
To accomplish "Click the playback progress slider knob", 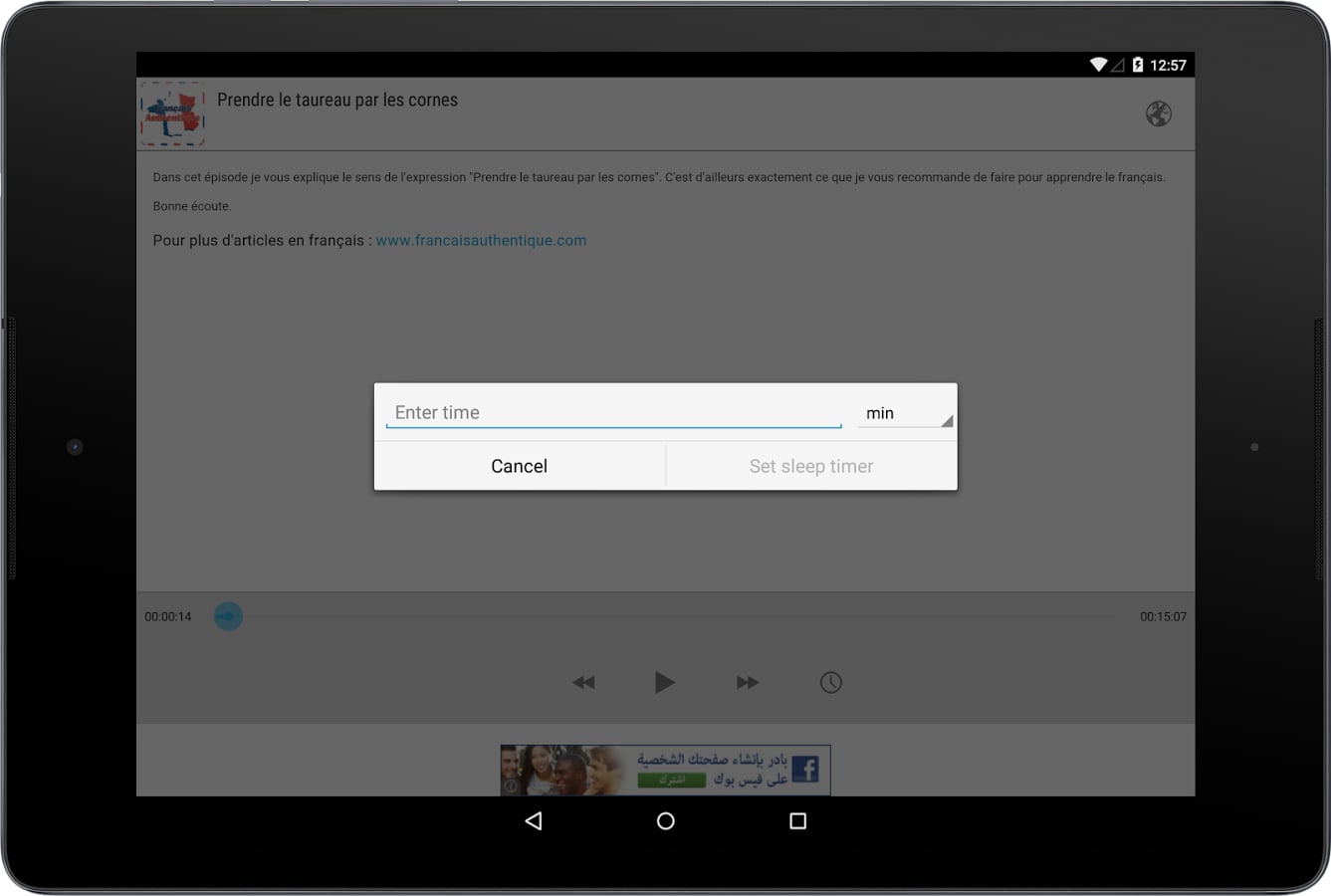I will [x=228, y=616].
